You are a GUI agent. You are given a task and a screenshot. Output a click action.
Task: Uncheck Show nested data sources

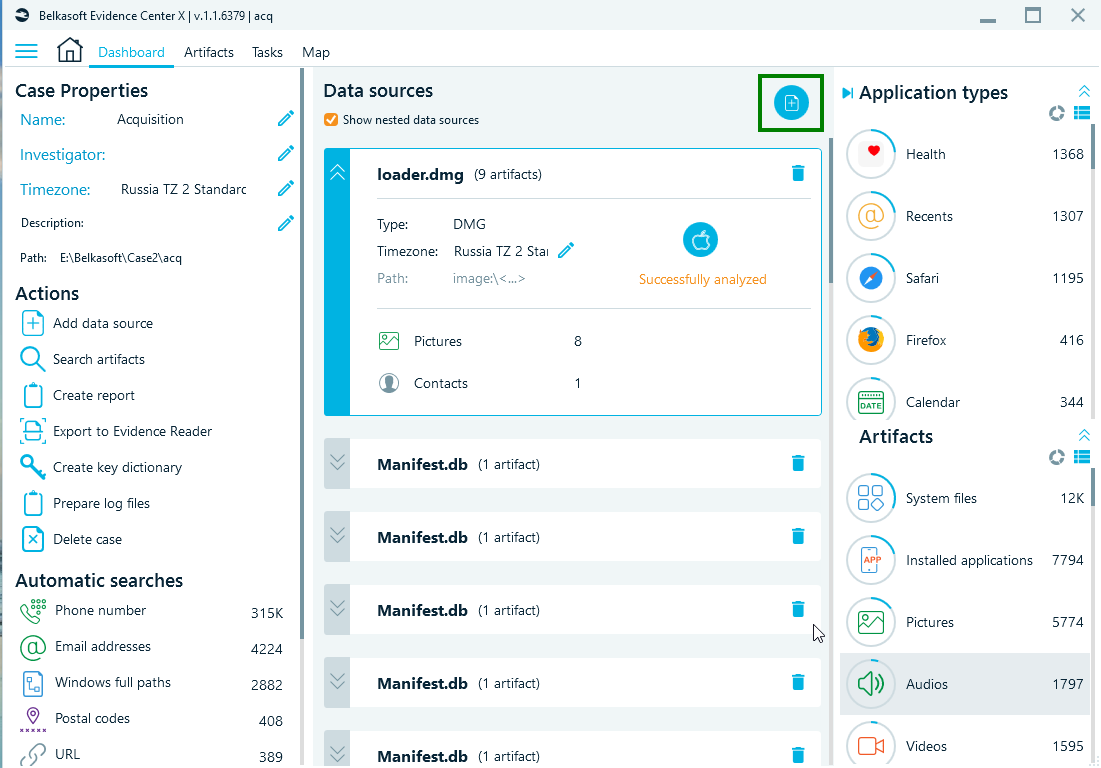click(x=331, y=120)
